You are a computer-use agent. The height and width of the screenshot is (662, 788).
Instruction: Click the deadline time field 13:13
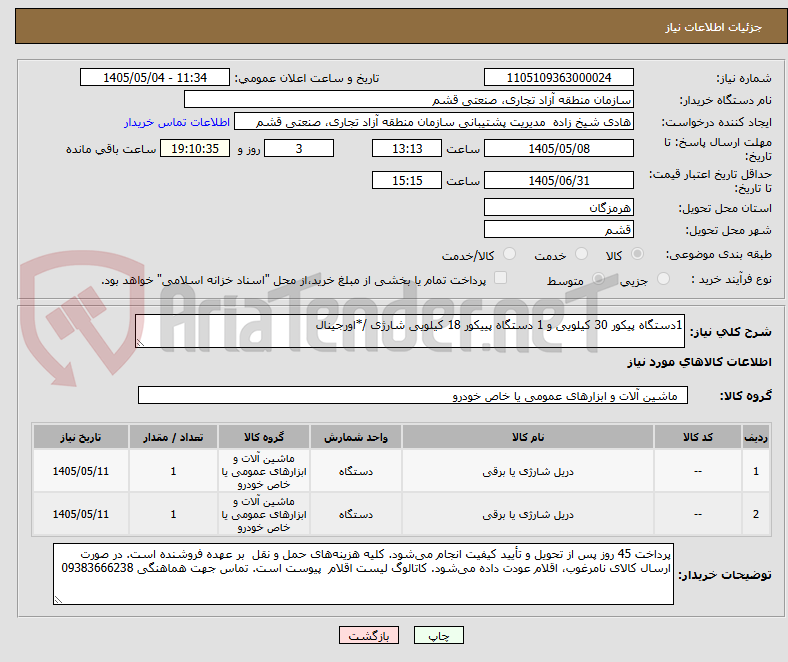(x=407, y=148)
